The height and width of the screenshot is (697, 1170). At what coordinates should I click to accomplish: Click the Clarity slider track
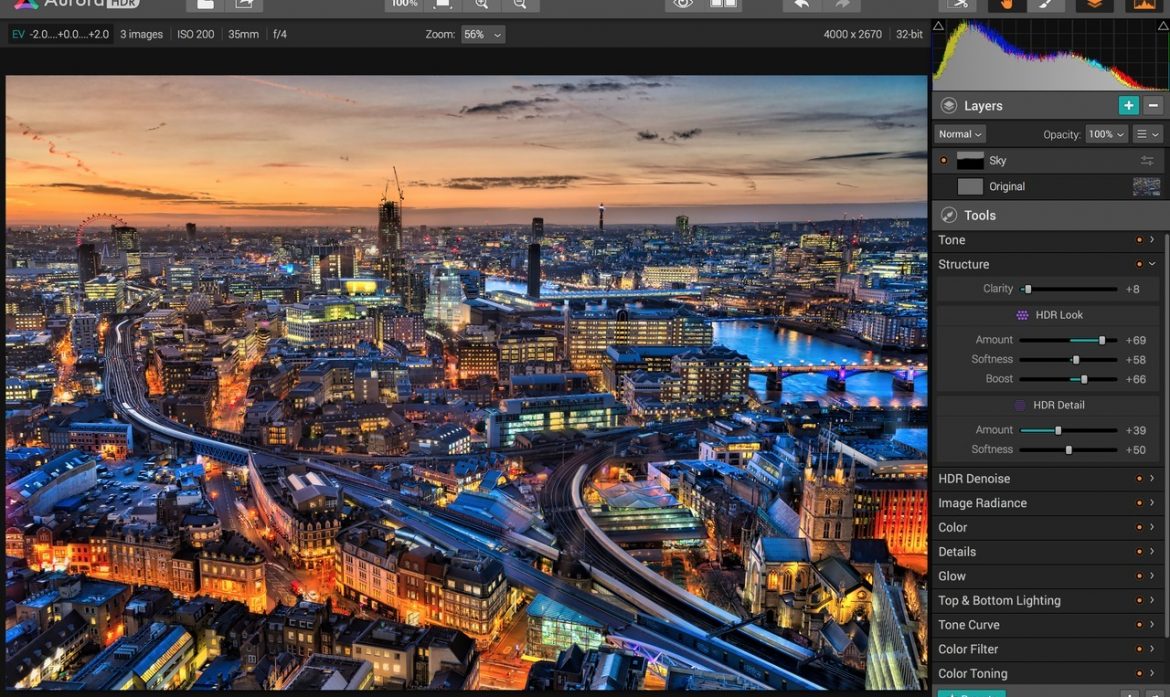1069,289
